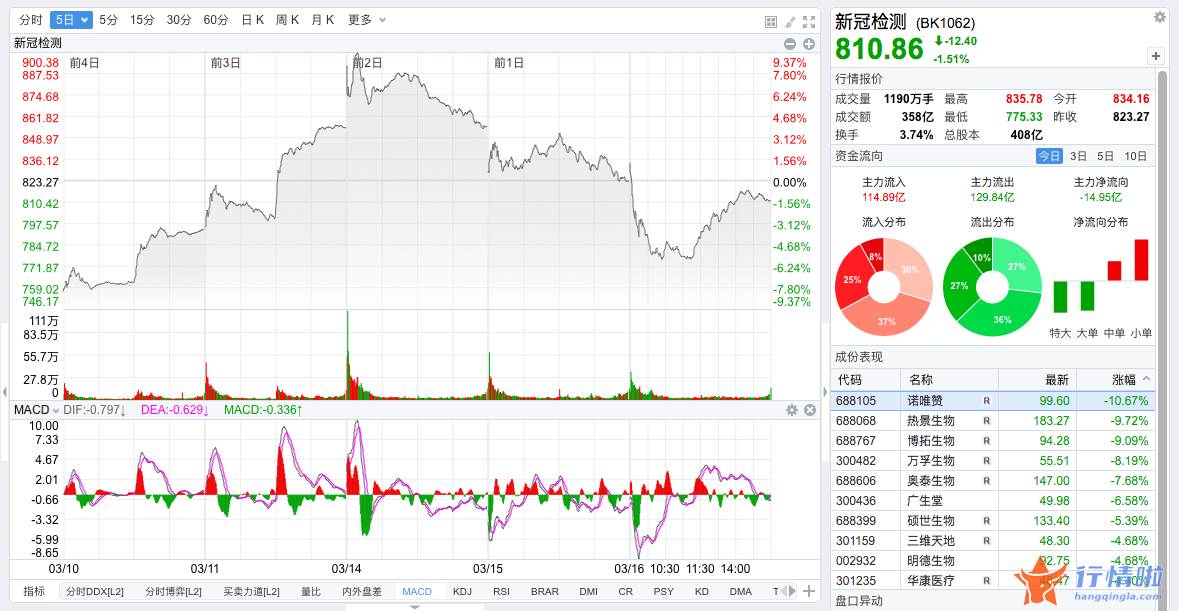
Task: Collapse the bottom indicator panel arrow
Action: point(414,606)
